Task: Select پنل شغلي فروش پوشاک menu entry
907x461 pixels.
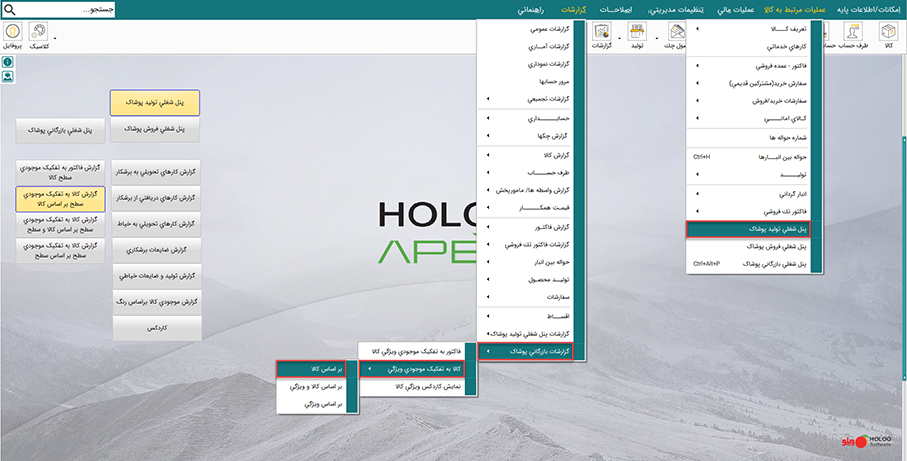Action: 749,246
